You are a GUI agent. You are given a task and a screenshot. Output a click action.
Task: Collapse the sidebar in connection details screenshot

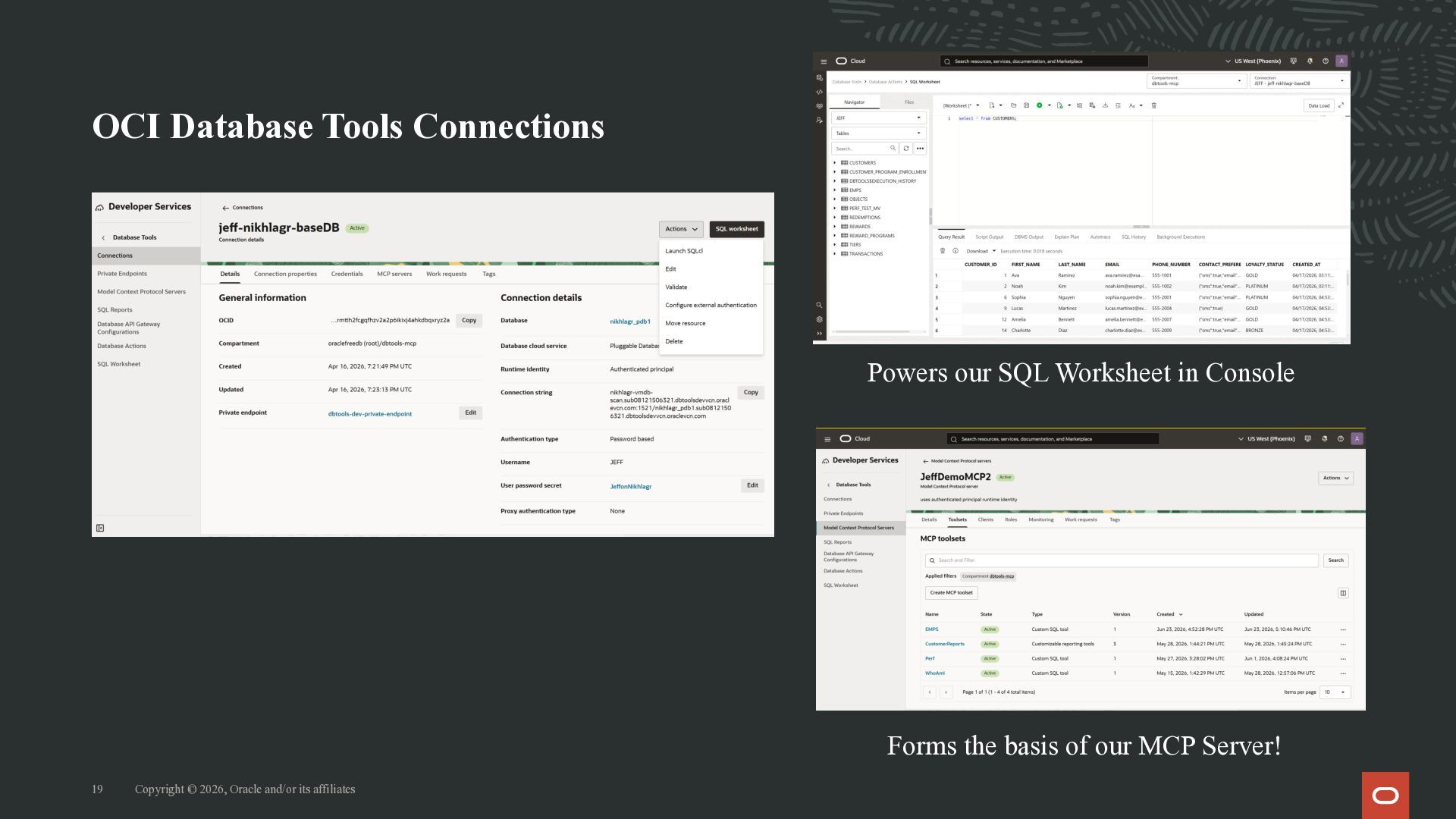100,528
